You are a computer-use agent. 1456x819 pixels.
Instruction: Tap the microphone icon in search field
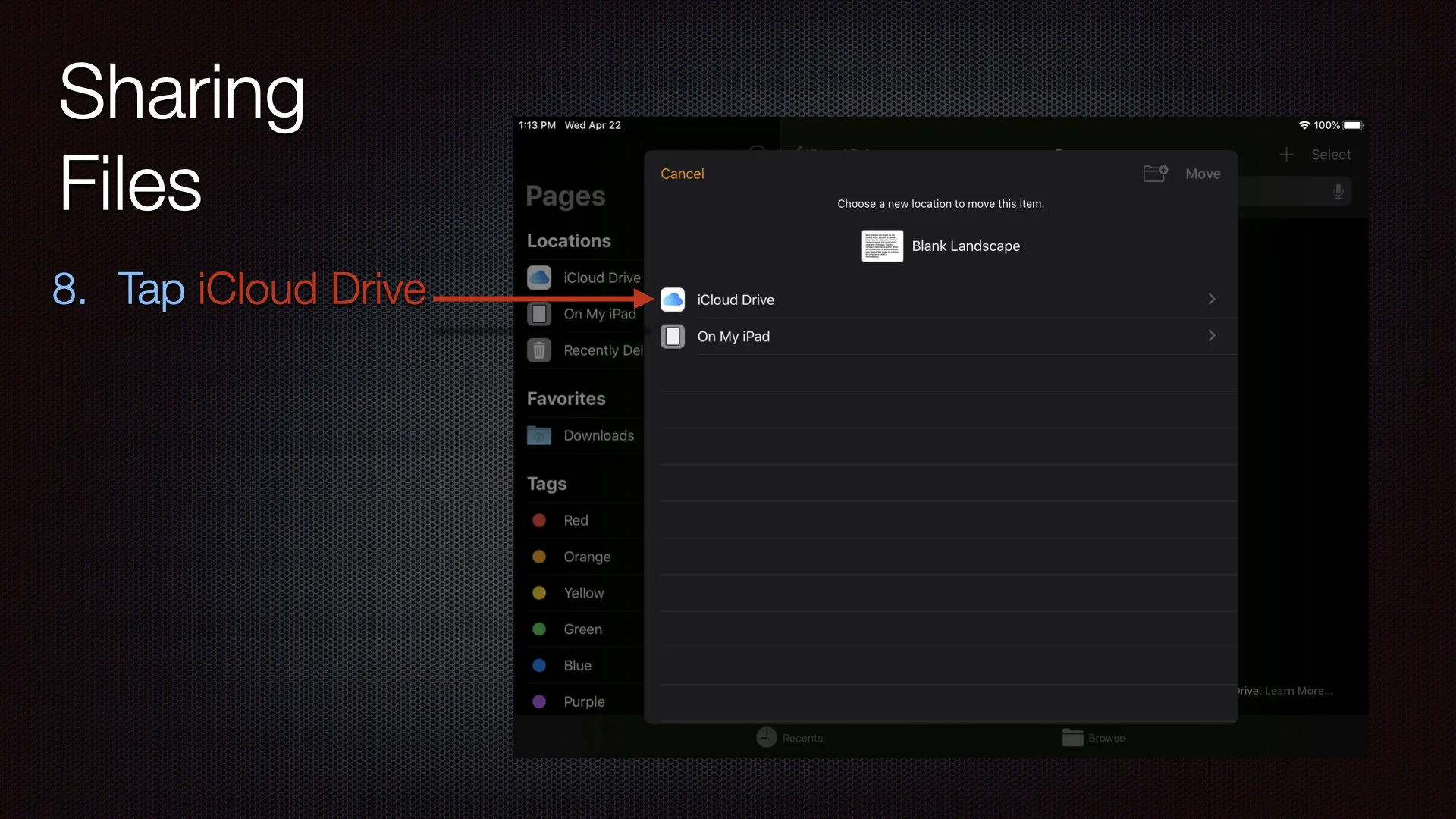1338,191
